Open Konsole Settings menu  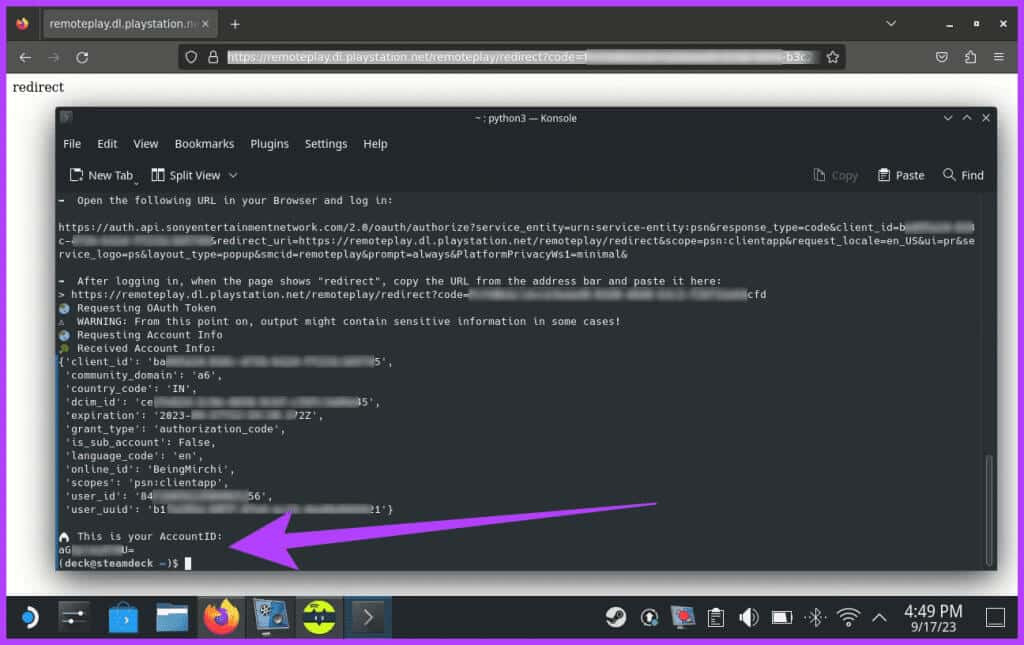(x=326, y=144)
